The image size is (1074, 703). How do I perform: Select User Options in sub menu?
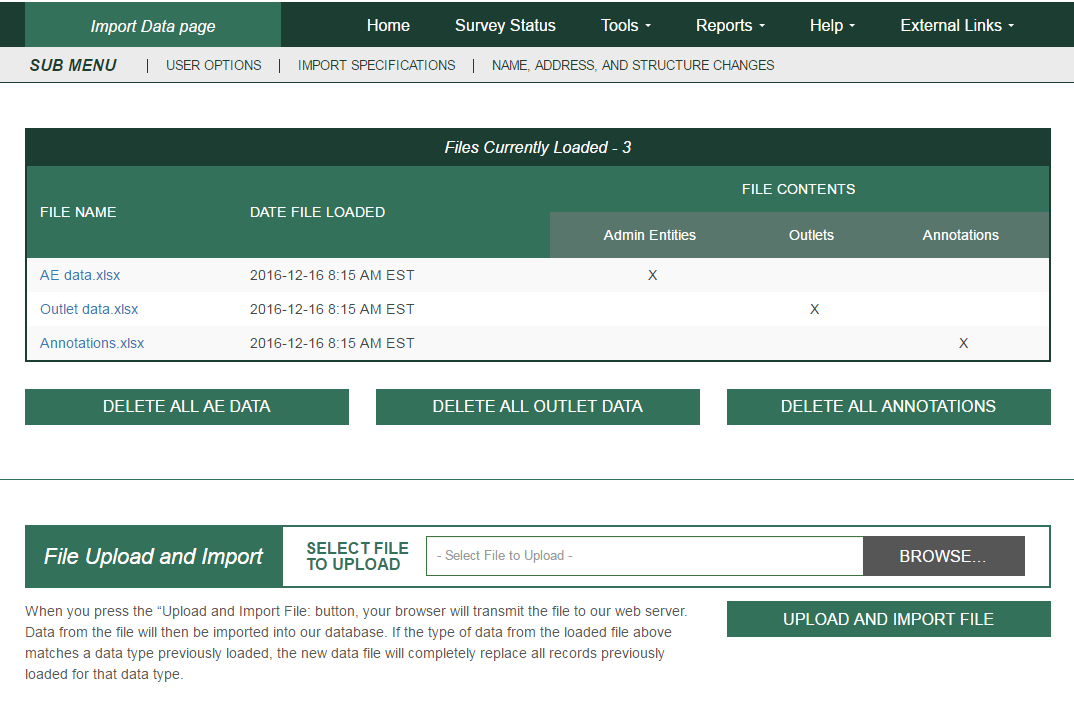pos(214,65)
